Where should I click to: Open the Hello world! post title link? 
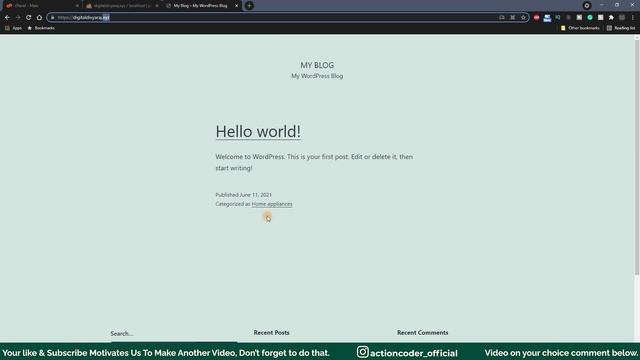(258, 131)
